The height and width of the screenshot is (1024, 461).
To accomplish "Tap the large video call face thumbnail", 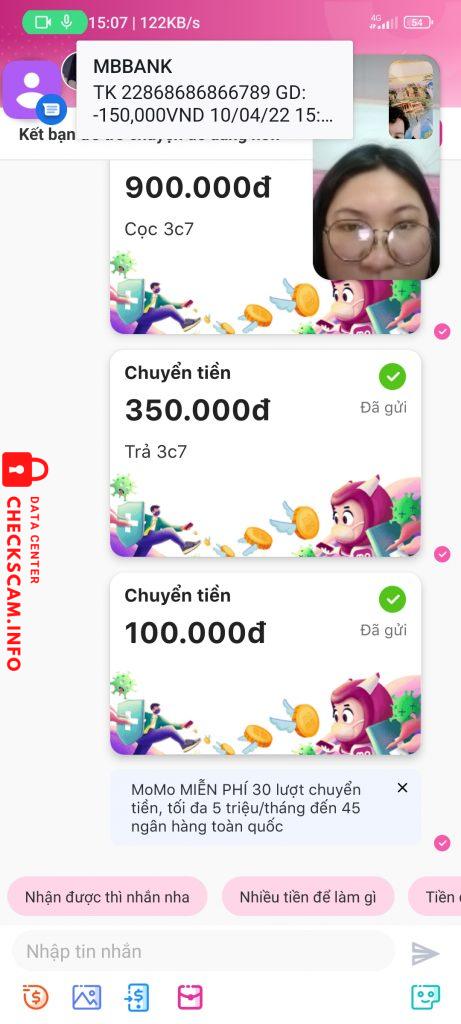I will coord(376,209).
